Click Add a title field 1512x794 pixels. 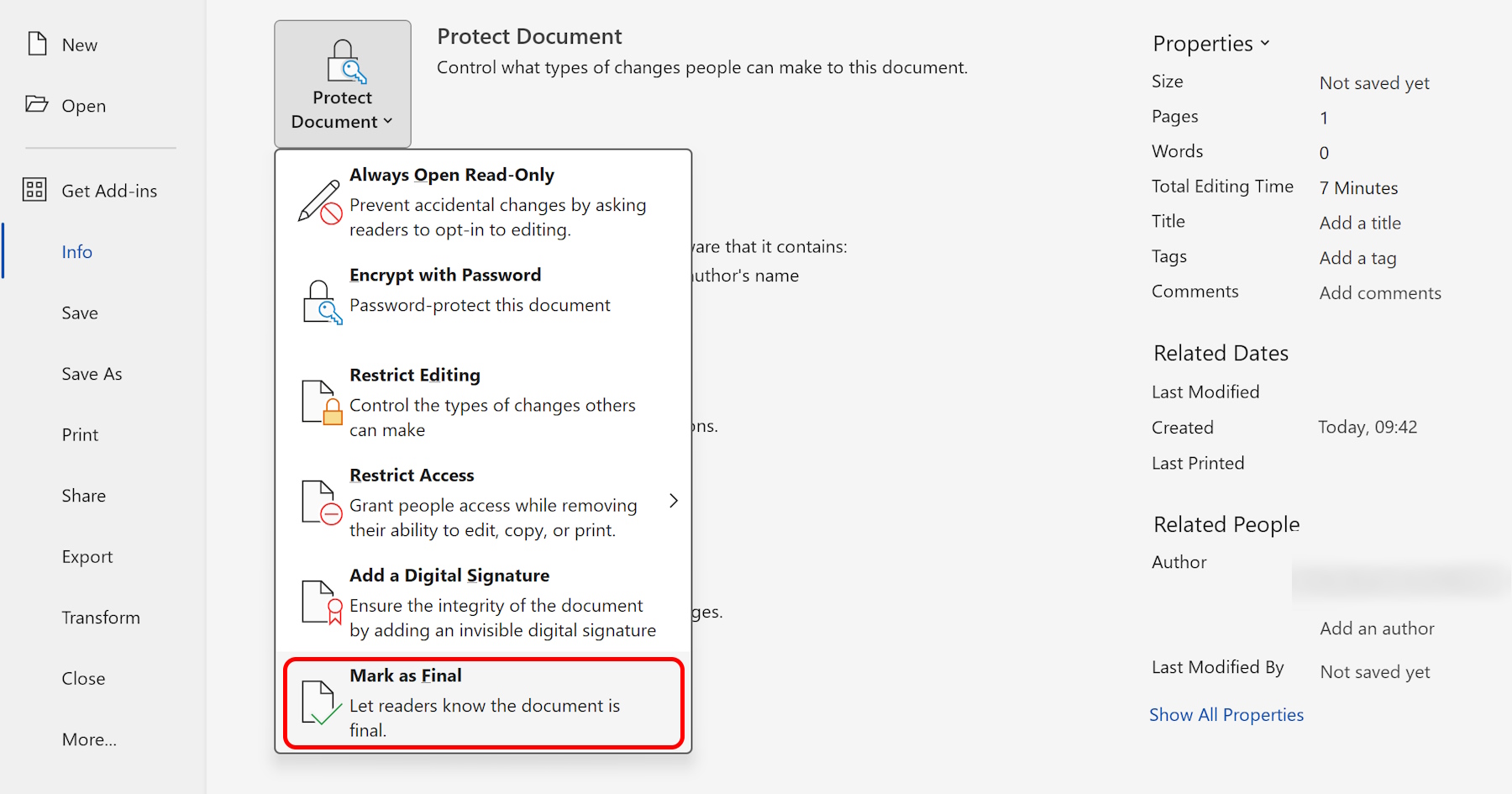[x=1359, y=222]
